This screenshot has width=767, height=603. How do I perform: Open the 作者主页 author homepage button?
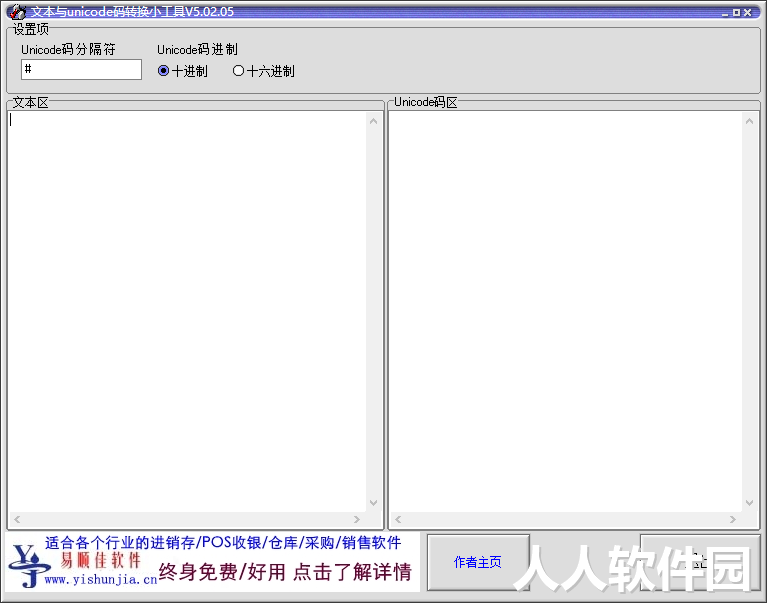(478, 562)
